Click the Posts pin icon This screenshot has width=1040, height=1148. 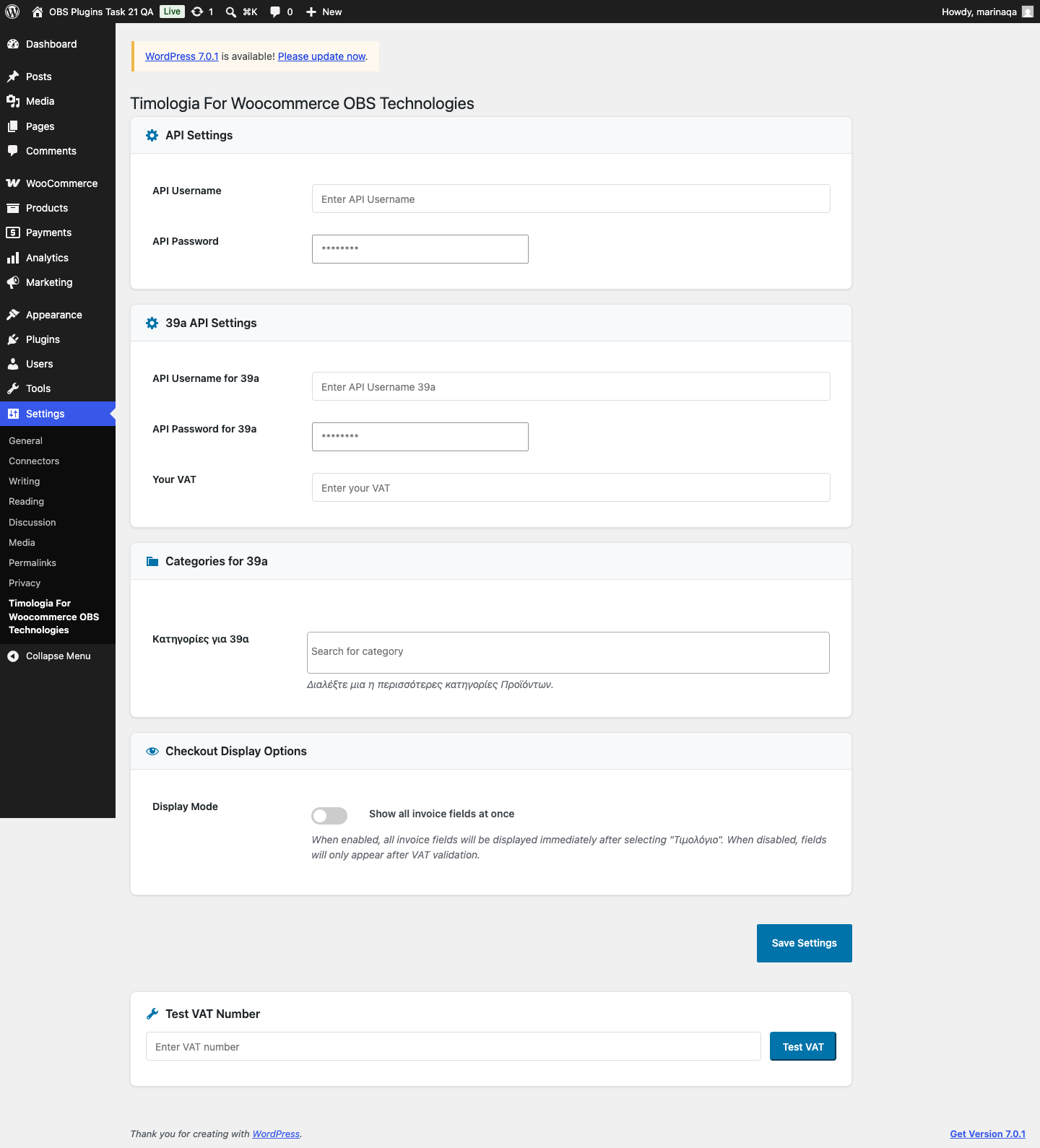click(13, 77)
